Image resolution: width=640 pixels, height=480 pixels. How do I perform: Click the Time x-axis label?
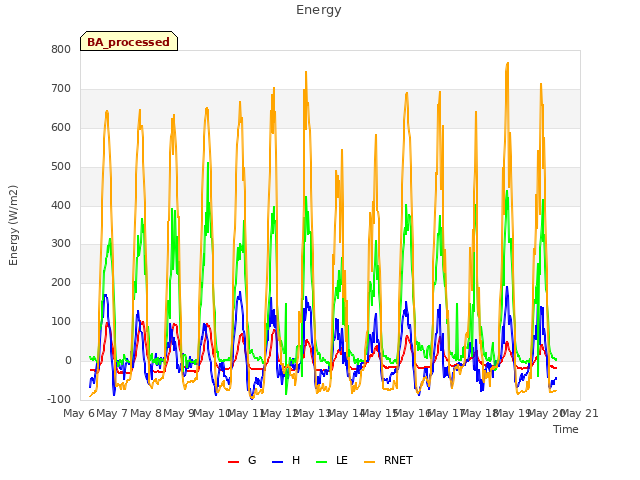tap(566, 429)
